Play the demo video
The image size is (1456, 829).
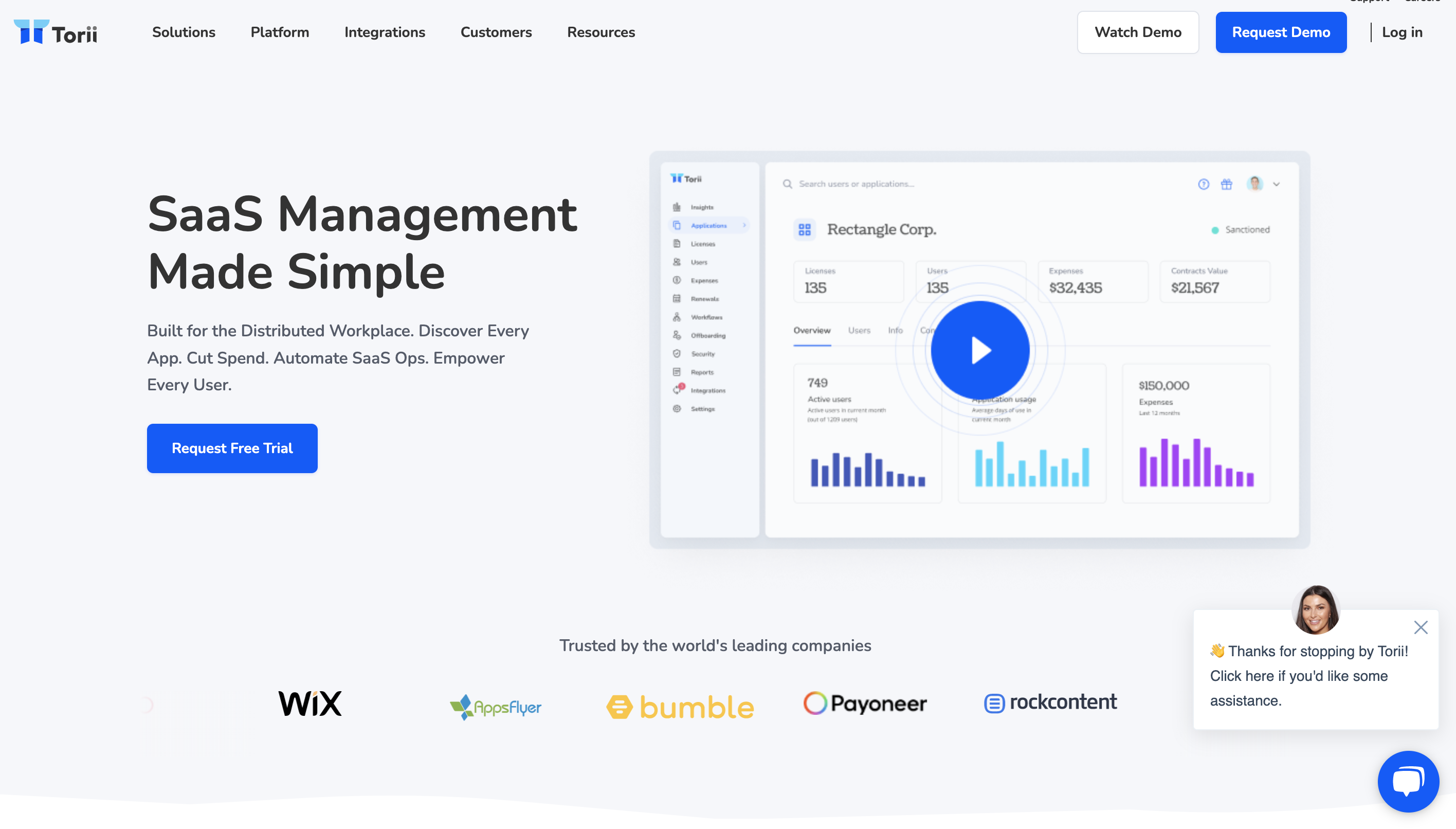[x=979, y=351]
